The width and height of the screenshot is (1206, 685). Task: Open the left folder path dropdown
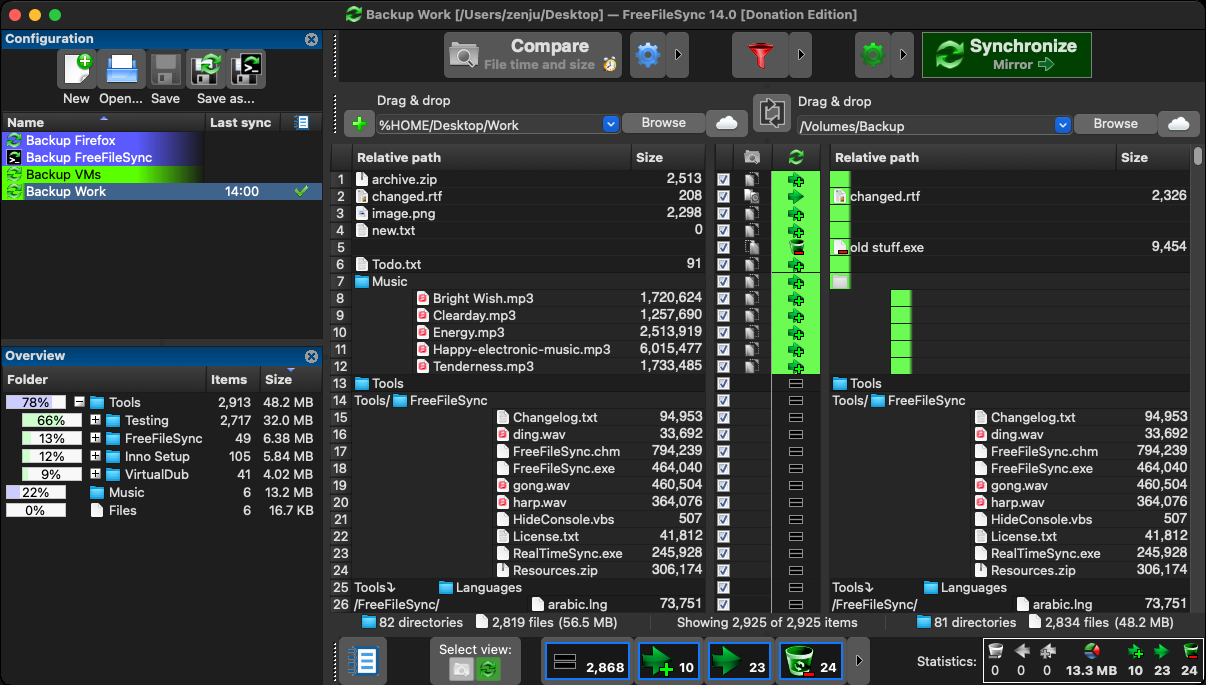tap(610, 122)
